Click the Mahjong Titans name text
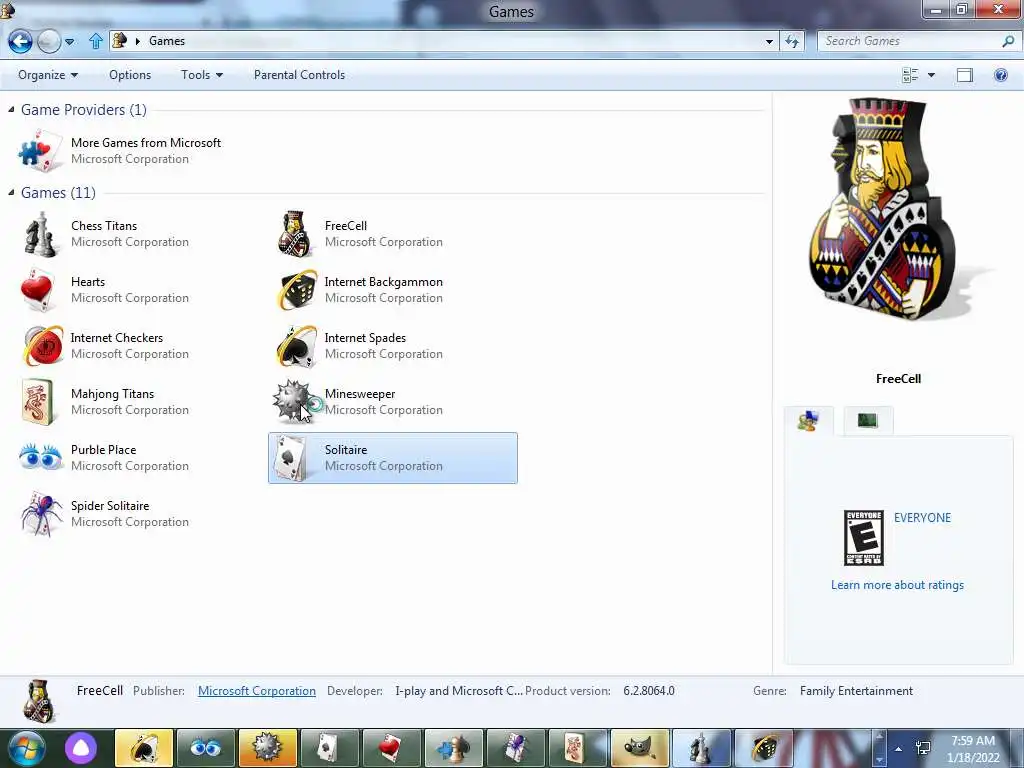This screenshot has height=768, width=1024. 112,394
